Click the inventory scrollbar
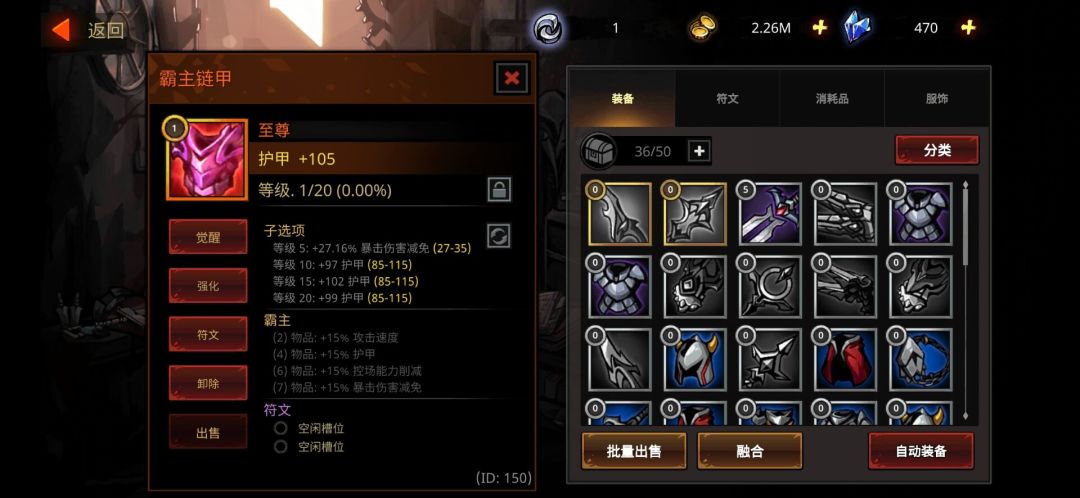Screen dimensions: 1080x498 click(965, 301)
